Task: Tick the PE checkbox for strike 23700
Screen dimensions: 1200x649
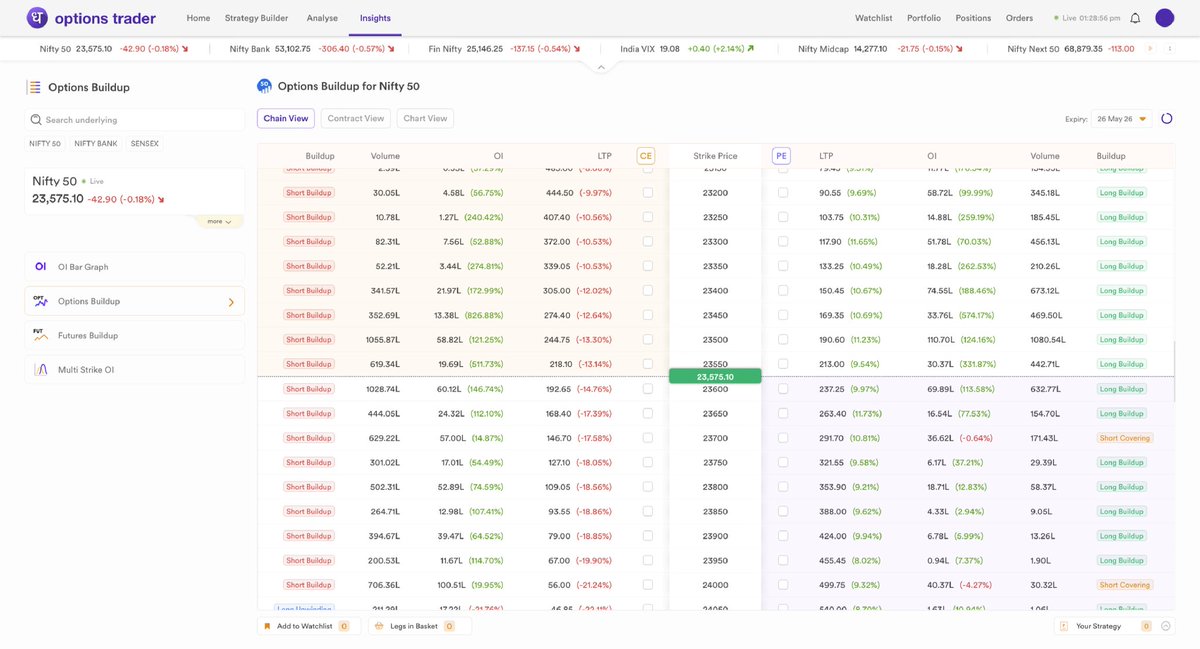Action: pos(783,438)
